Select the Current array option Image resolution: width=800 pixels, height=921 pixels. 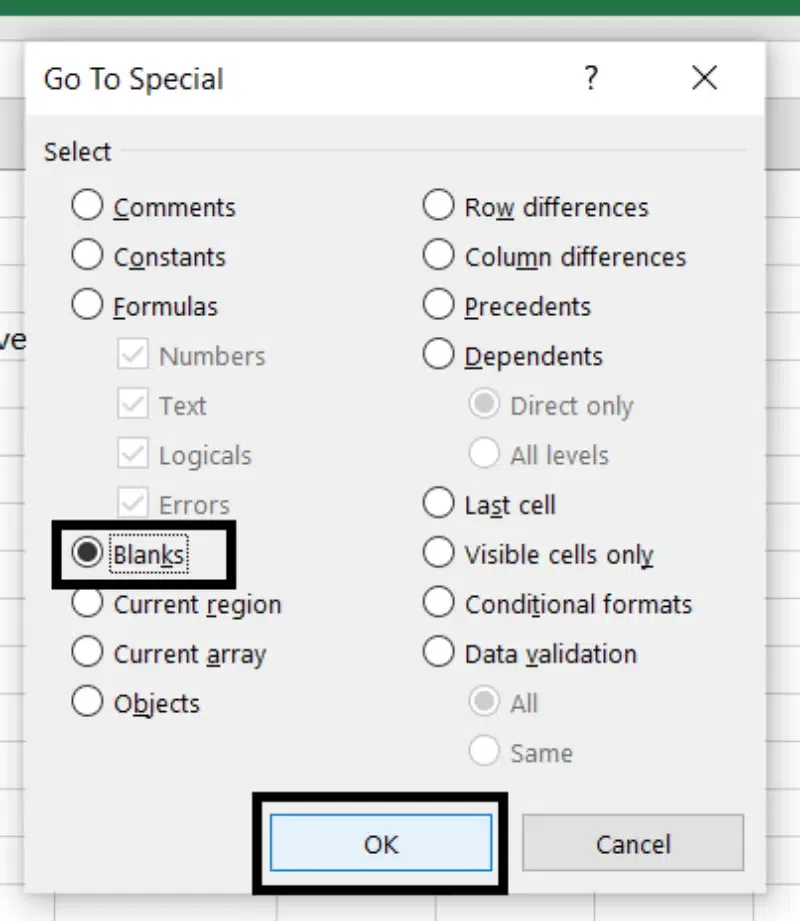(88, 653)
